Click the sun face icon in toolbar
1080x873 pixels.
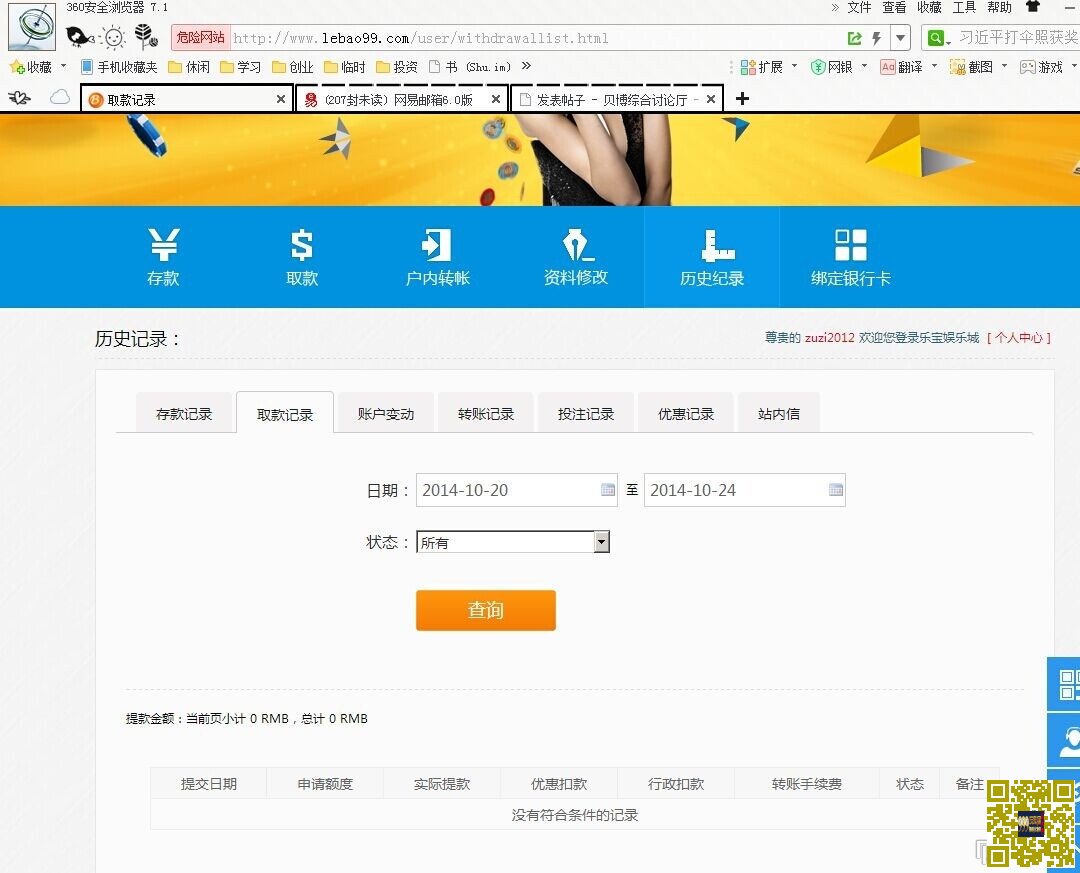click(x=114, y=37)
